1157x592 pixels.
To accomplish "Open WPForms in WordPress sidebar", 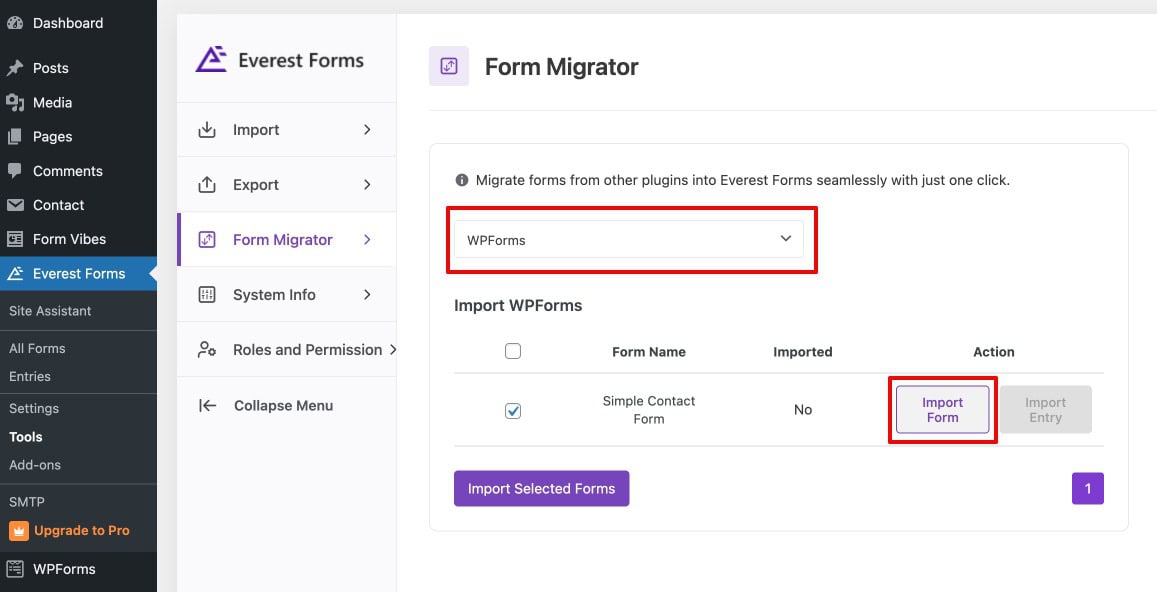I will point(78,569).
